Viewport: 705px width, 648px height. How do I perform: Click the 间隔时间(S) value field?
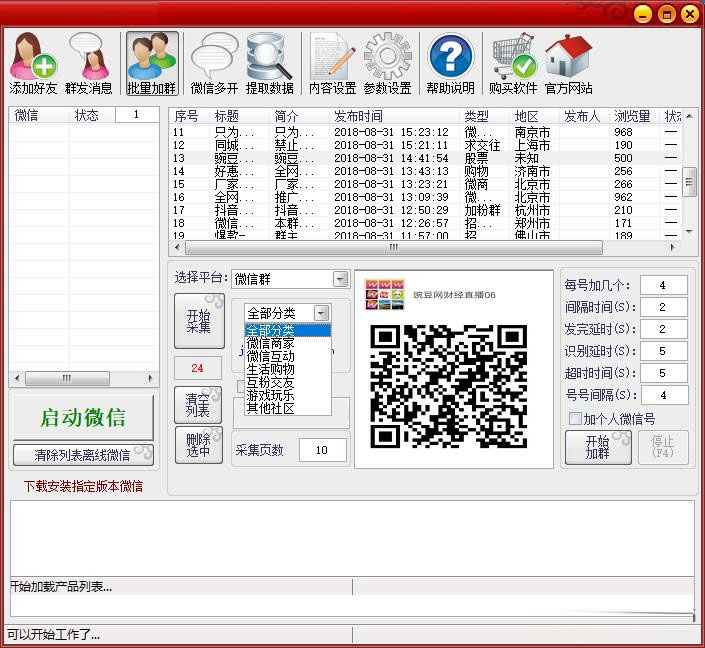663,307
